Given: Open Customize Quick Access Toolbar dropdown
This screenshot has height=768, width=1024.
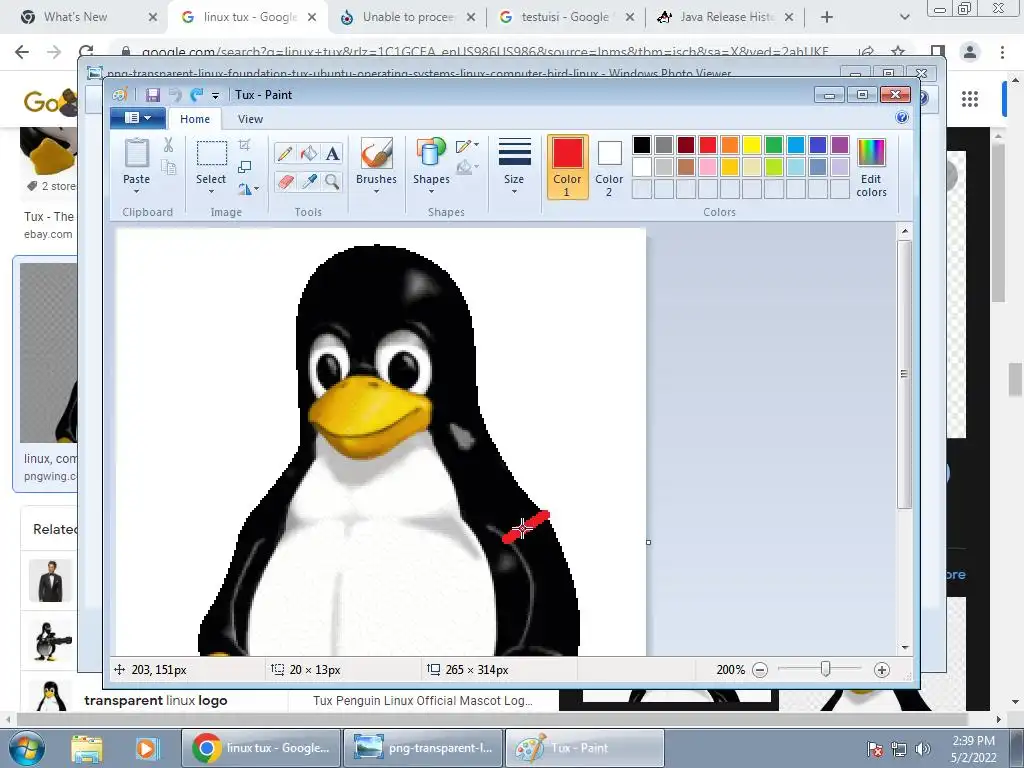Looking at the screenshot, I should (215, 96).
